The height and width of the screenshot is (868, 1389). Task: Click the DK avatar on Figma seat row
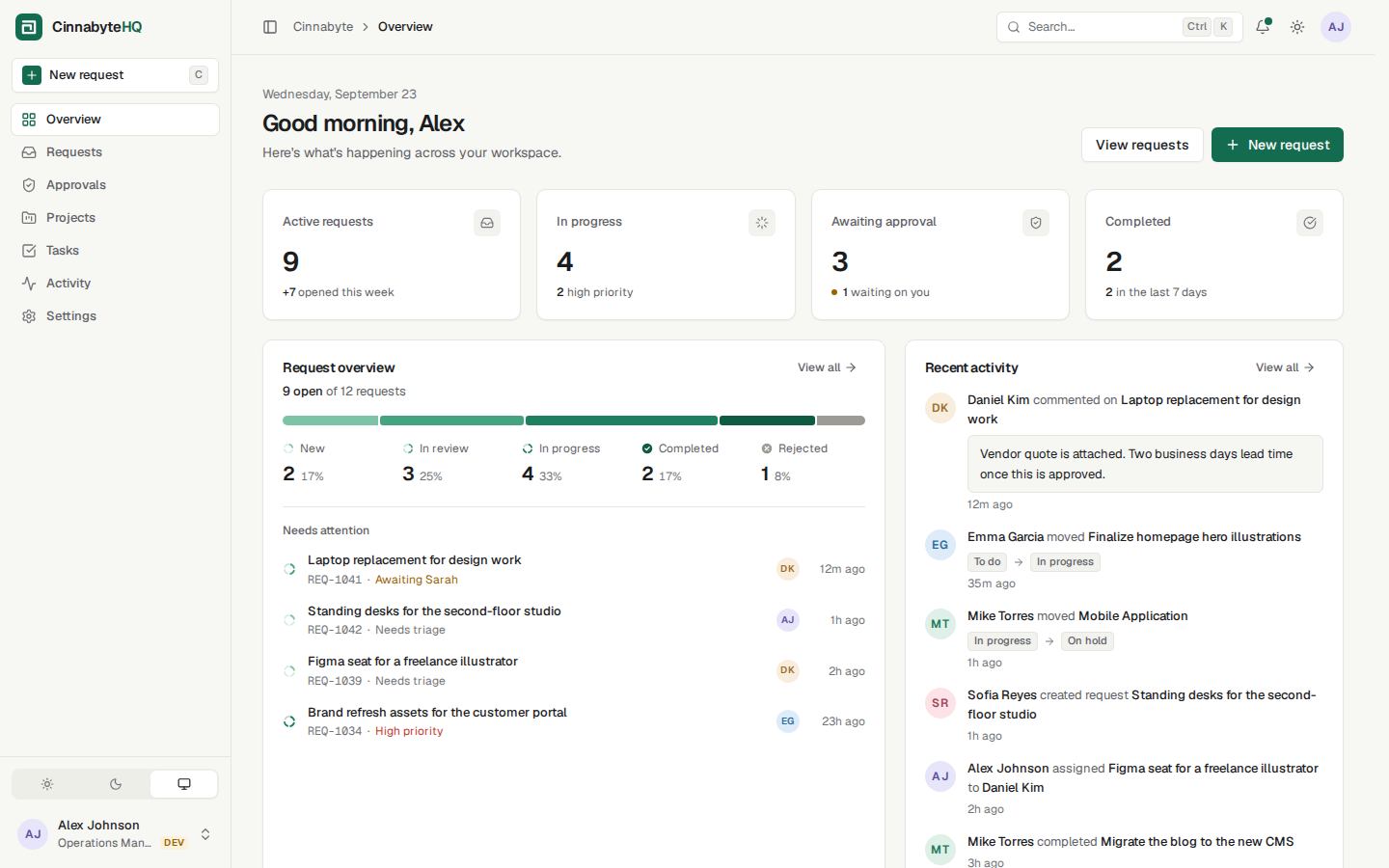pos(788,670)
